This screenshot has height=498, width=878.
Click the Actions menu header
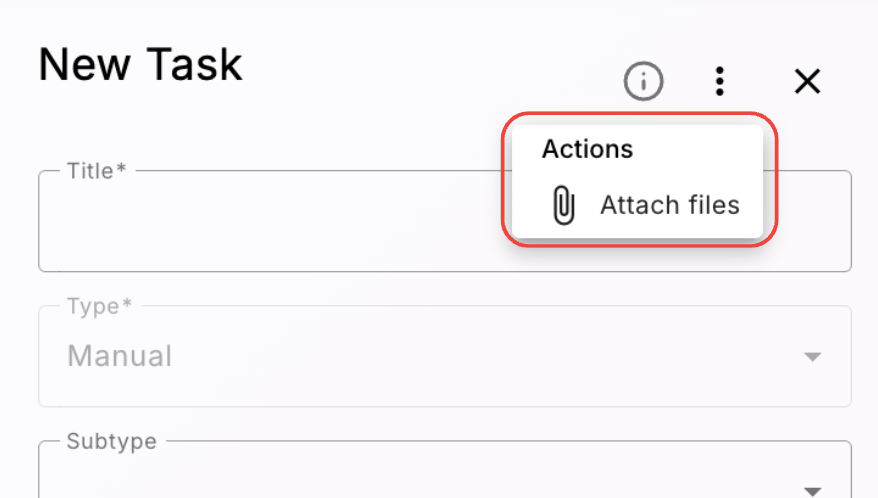tap(587, 149)
